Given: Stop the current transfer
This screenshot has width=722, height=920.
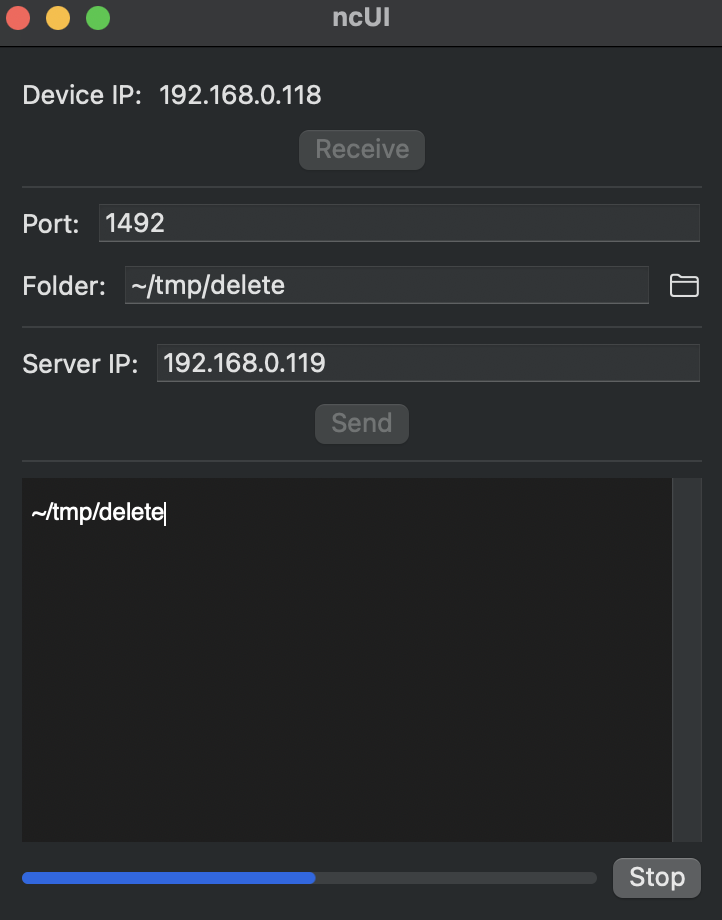Looking at the screenshot, I should pyautogui.click(x=657, y=878).
